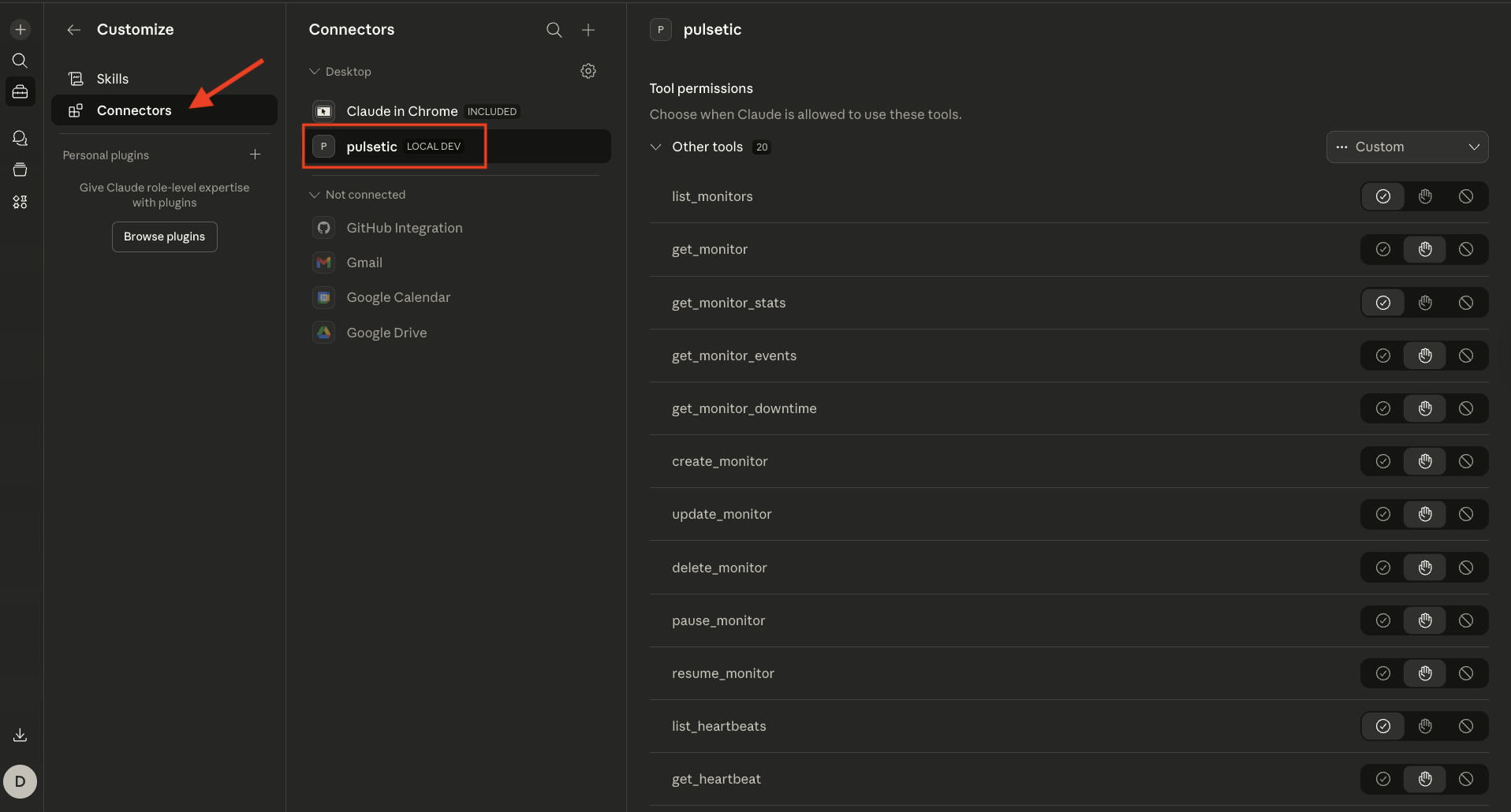
Task: Open the Skills section
Action: click(x=164, y=79)
